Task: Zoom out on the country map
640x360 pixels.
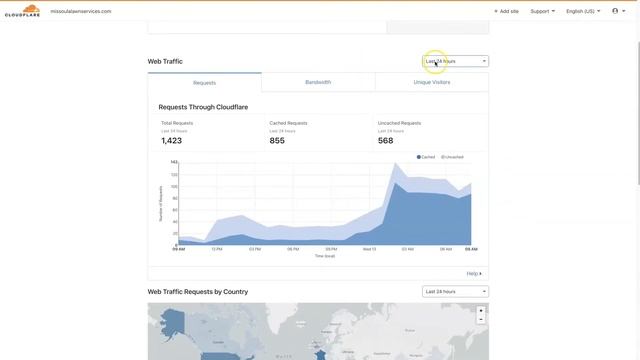Action: [481, 319]
